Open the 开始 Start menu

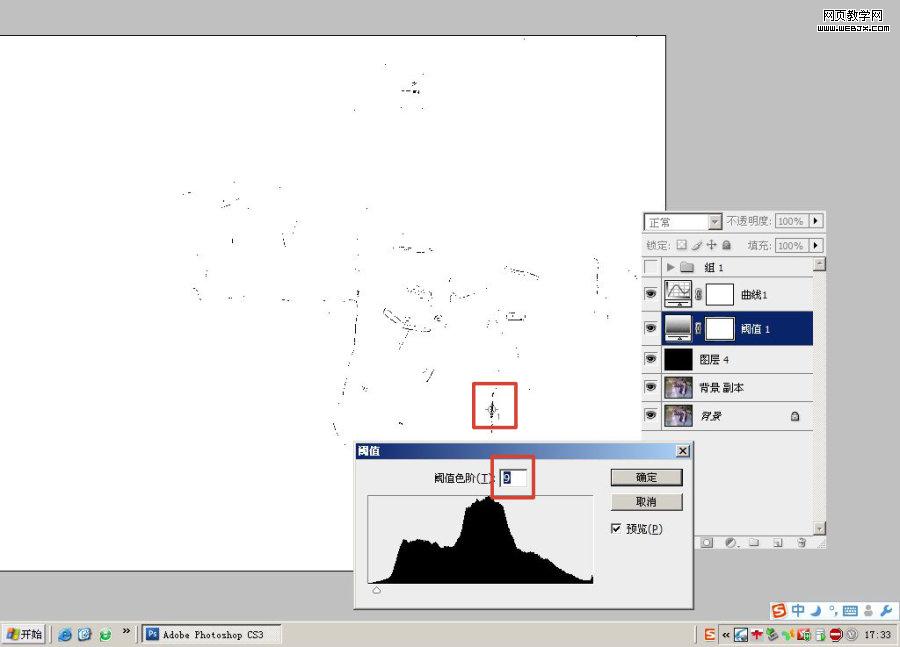(x=24, y=634)
